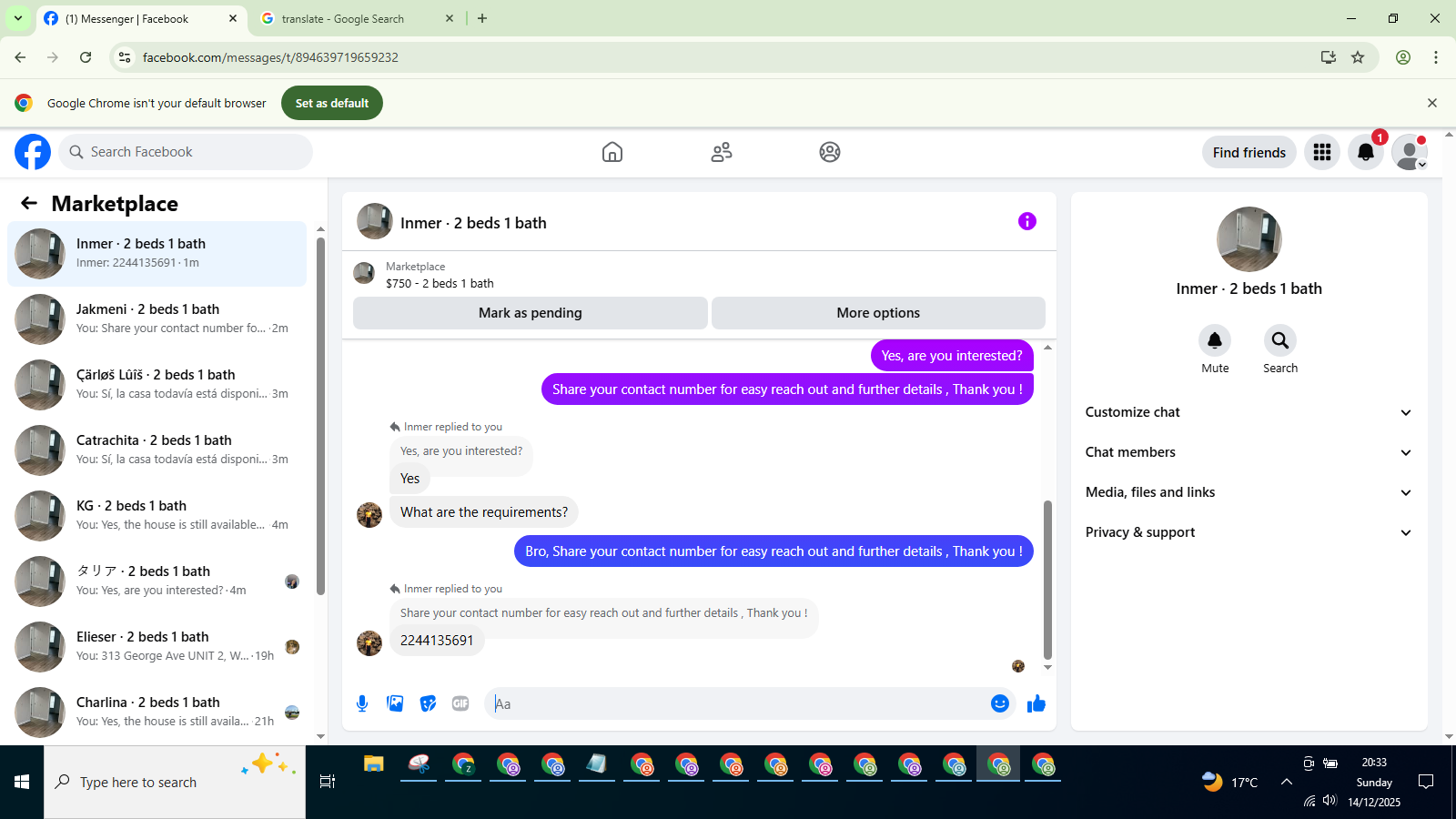Image resolution: width=1456 pixels, height=819 pixels.
Task: Attach a photo or file icon
Action: [395, 703]
